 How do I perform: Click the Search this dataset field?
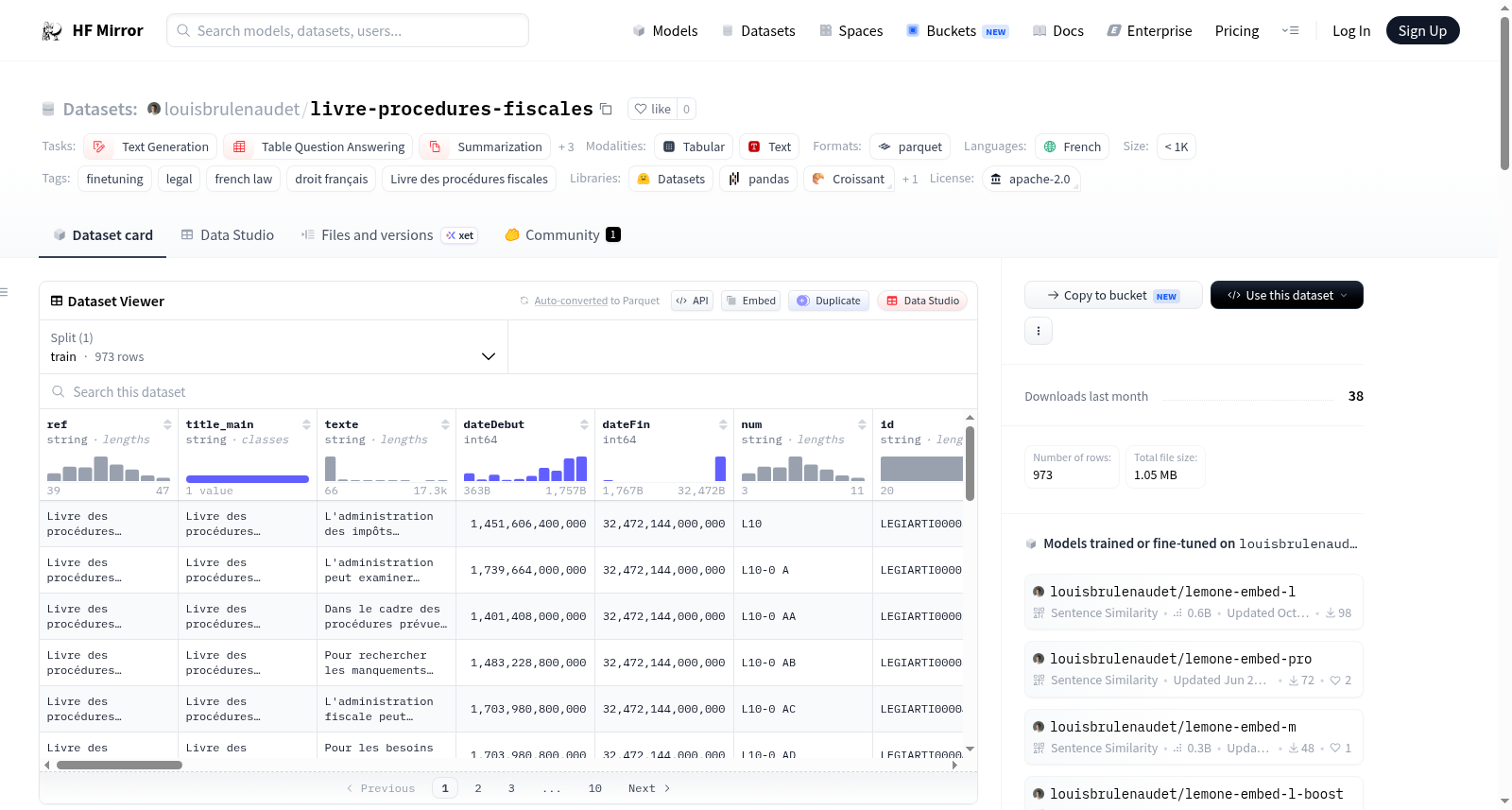(x=508, y=391)
